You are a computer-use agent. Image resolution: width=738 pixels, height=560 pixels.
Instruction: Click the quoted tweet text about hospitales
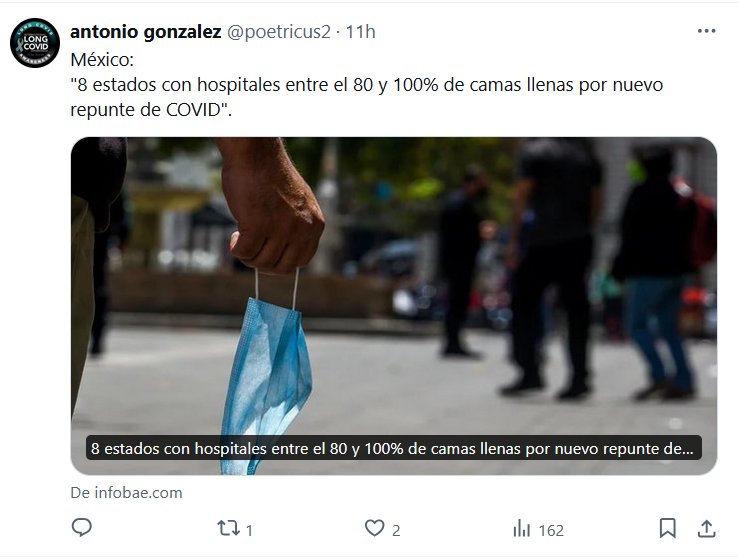367,97
